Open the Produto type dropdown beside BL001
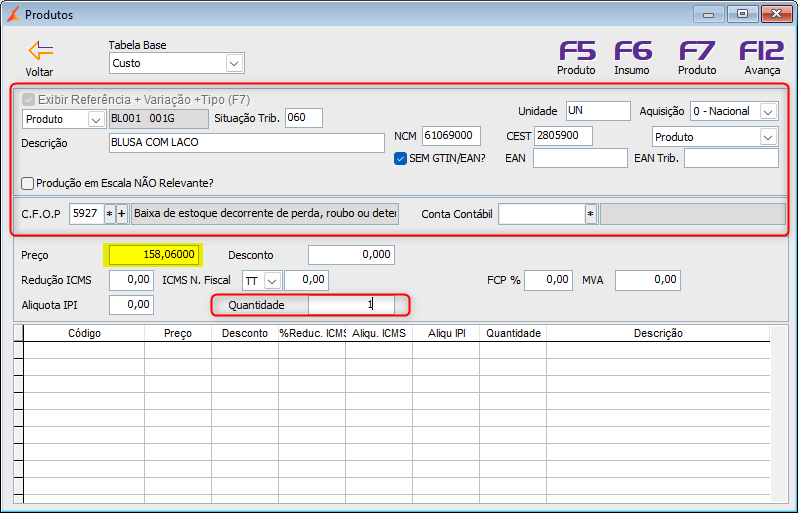Image resolution: width=798 pixels, height=513 pixels. coord(96,120)
